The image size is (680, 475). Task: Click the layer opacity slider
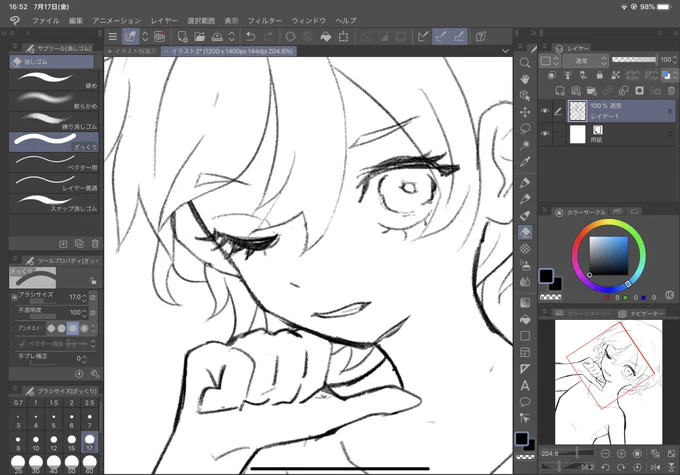coord(634,60)
